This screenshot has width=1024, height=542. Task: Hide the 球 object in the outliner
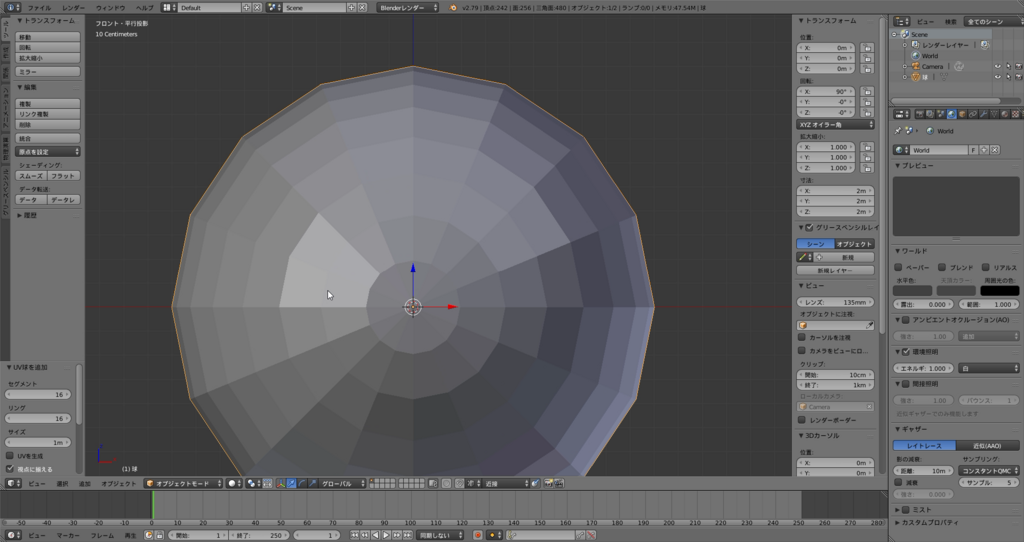point(997,77)
